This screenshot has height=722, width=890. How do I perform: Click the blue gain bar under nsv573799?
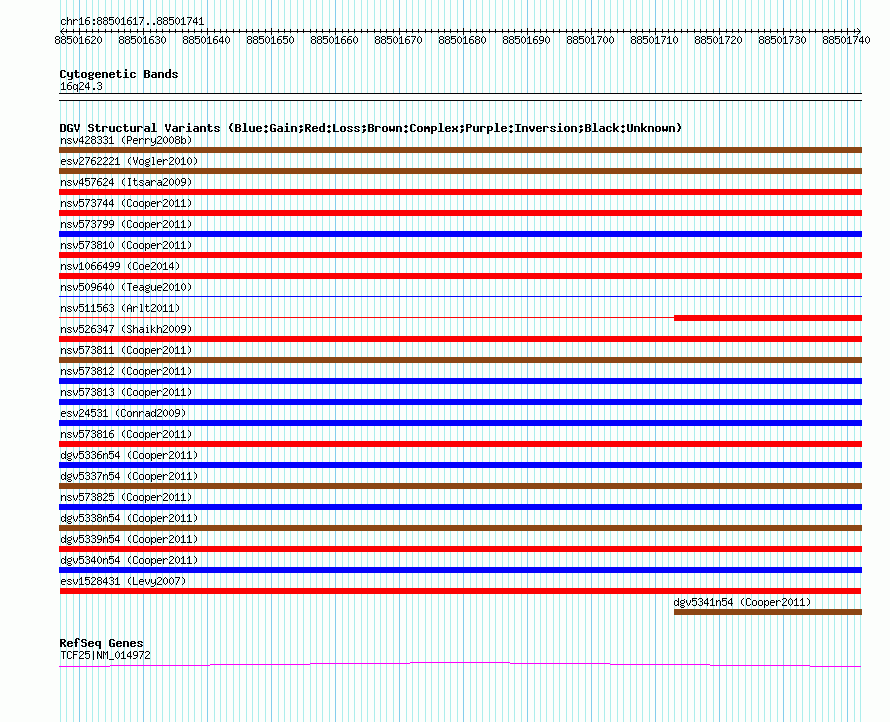(x=460, y=234)
